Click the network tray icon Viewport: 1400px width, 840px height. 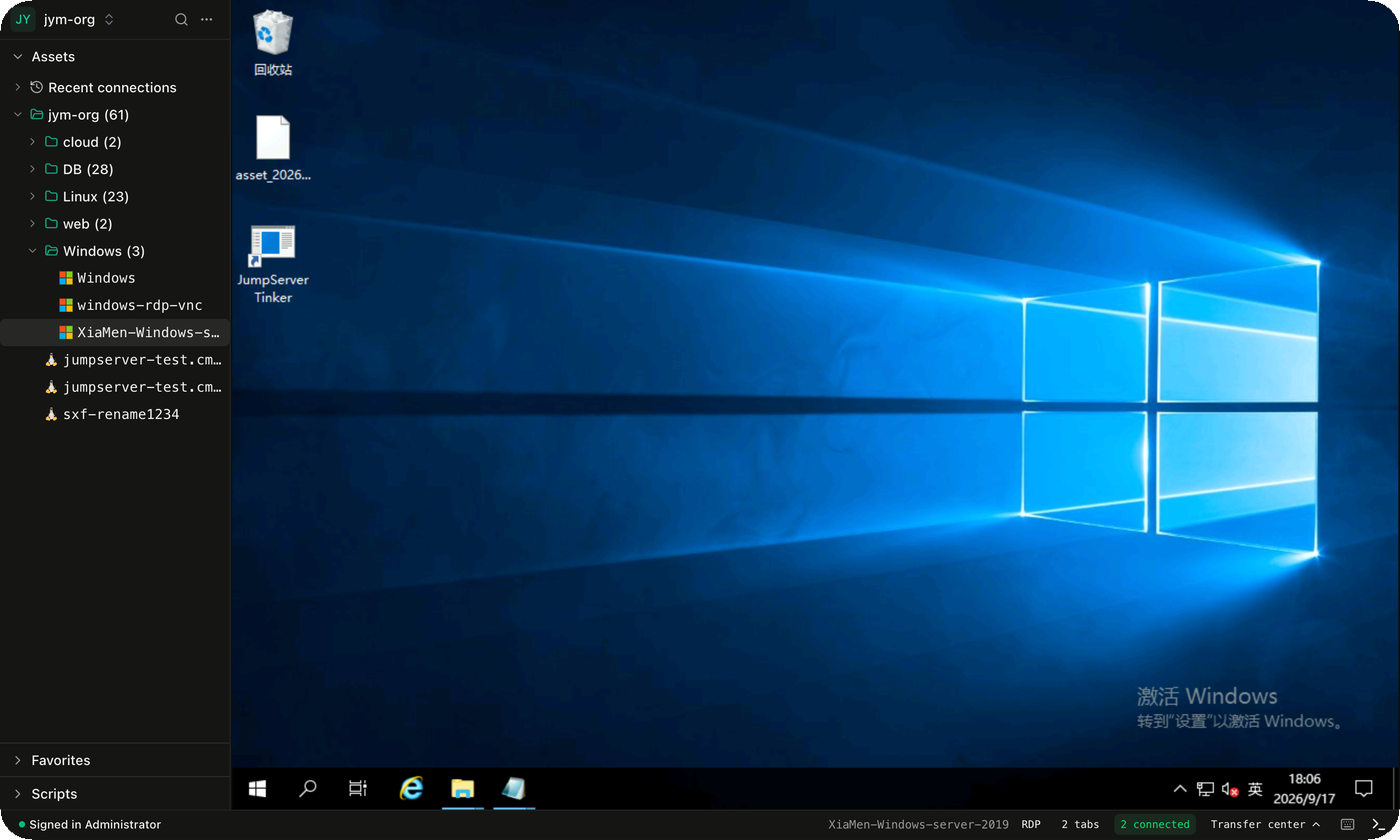(1206, 789)
